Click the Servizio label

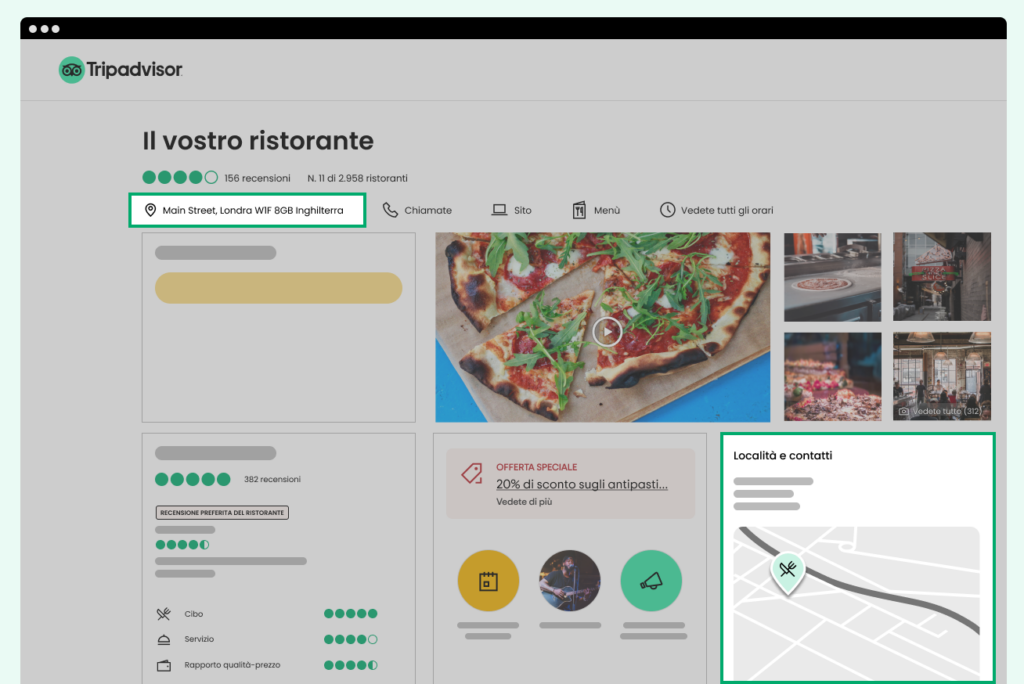click(x=199, y=639)
